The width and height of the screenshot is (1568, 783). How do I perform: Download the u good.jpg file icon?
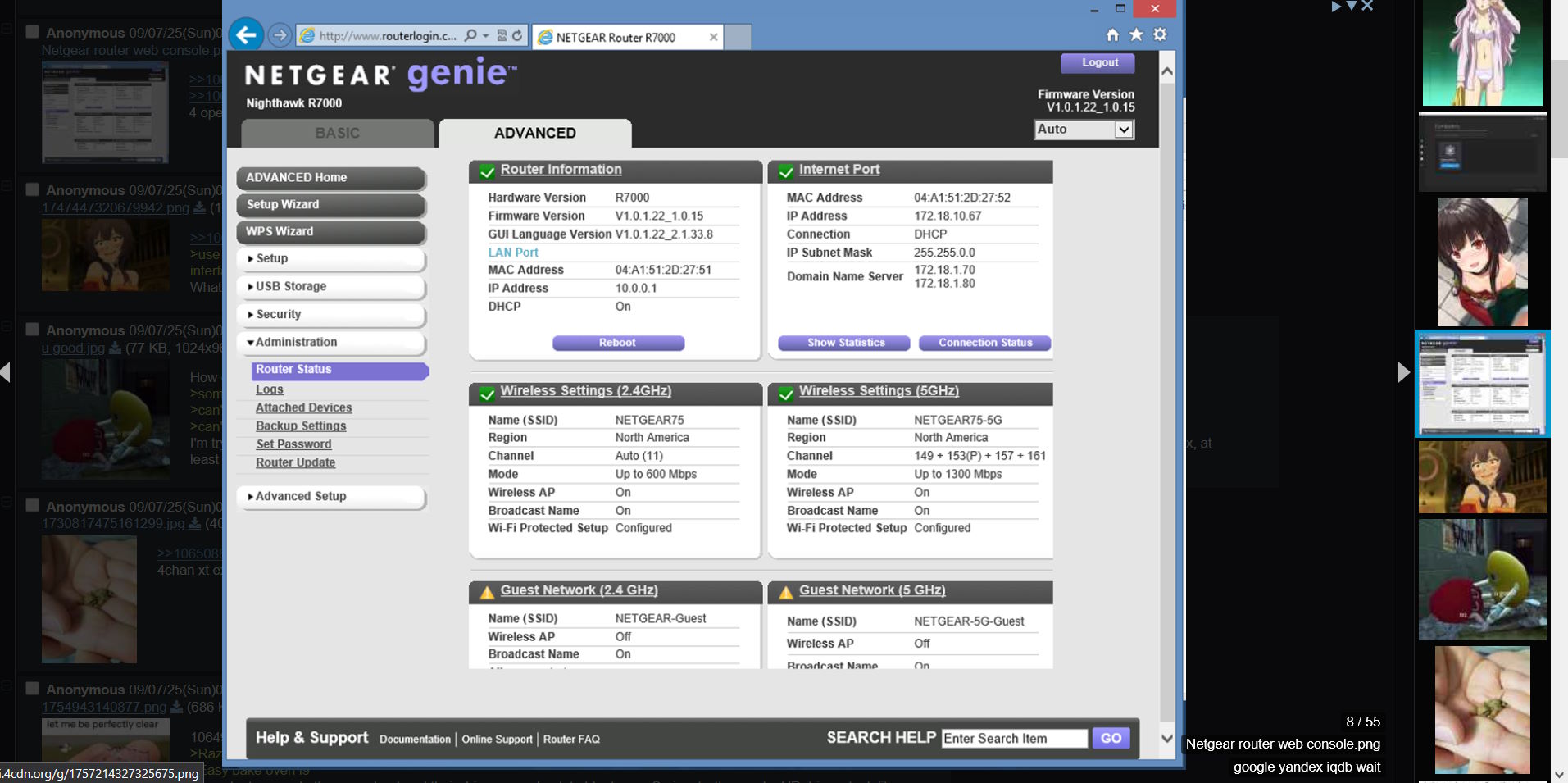click(x=115, y=348)
